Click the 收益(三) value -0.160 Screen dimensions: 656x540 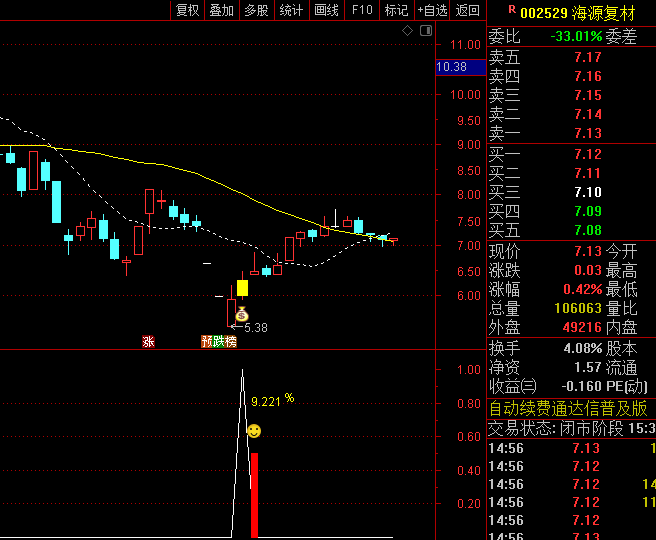point(582,386)
